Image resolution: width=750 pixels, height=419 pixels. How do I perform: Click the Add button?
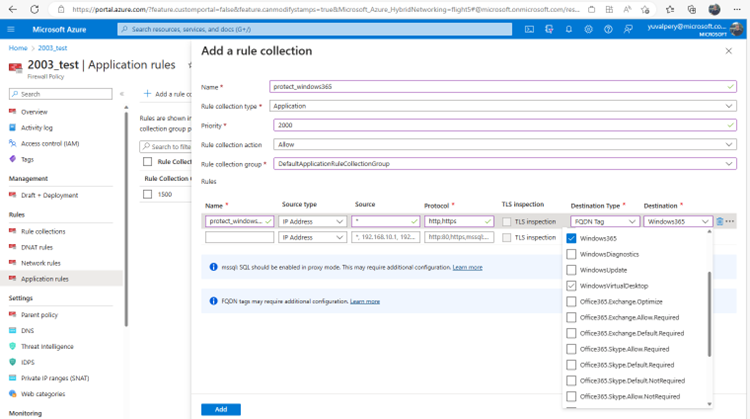(x=221, y=409)
